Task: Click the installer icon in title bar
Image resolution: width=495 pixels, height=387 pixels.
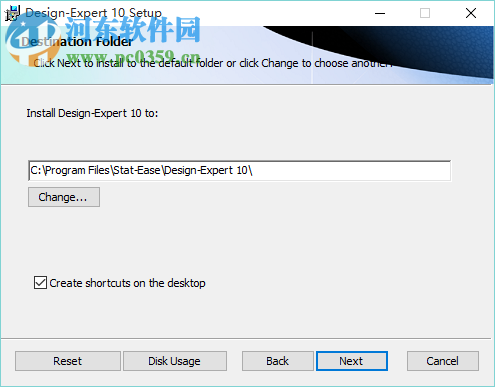Action: tap(13, 13)
